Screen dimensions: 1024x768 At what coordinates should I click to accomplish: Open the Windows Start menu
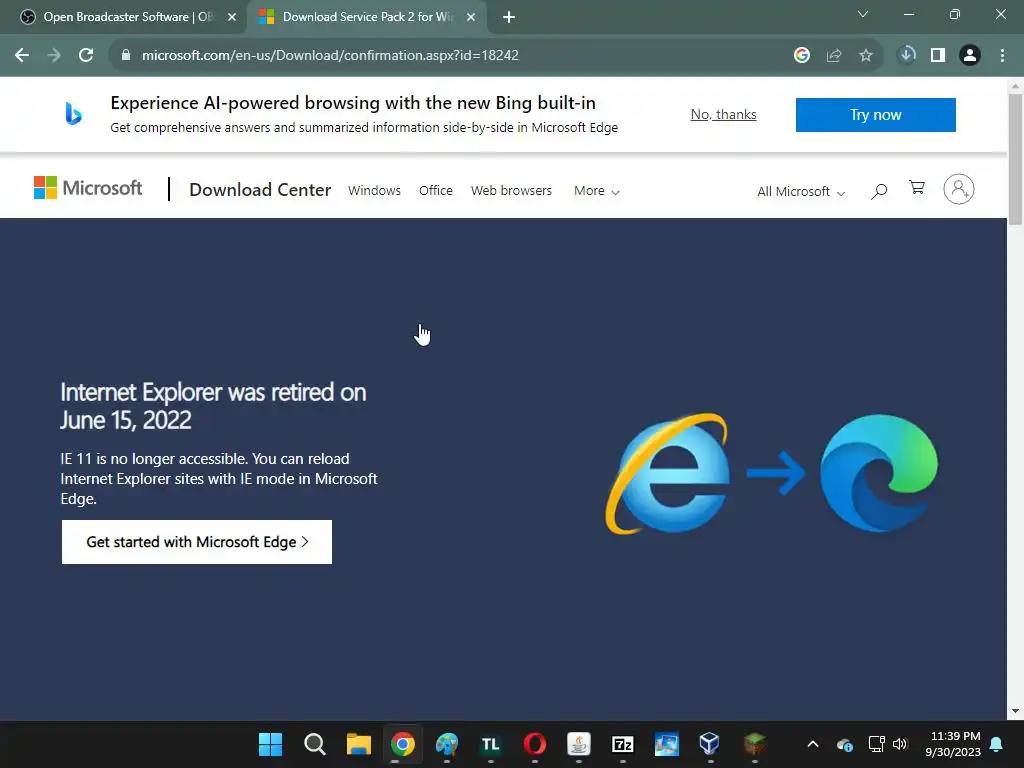point(270,744)
